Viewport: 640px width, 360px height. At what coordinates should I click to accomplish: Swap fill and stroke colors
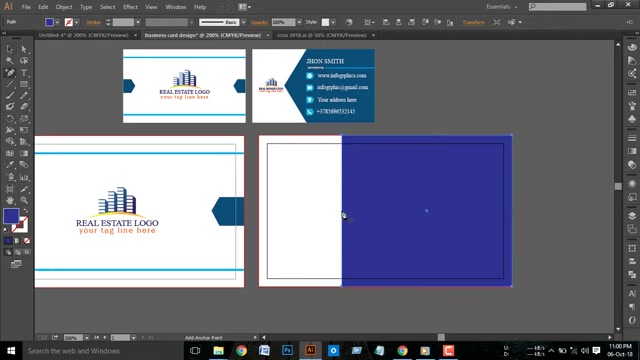coord(26,211)
